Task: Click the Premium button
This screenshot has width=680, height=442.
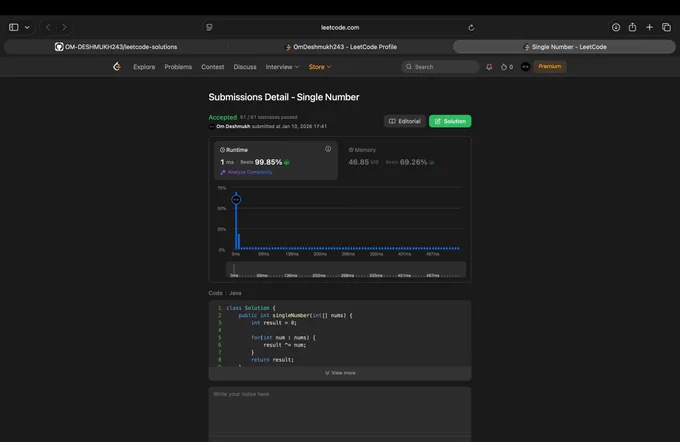Action: click(x=549, y=66)
